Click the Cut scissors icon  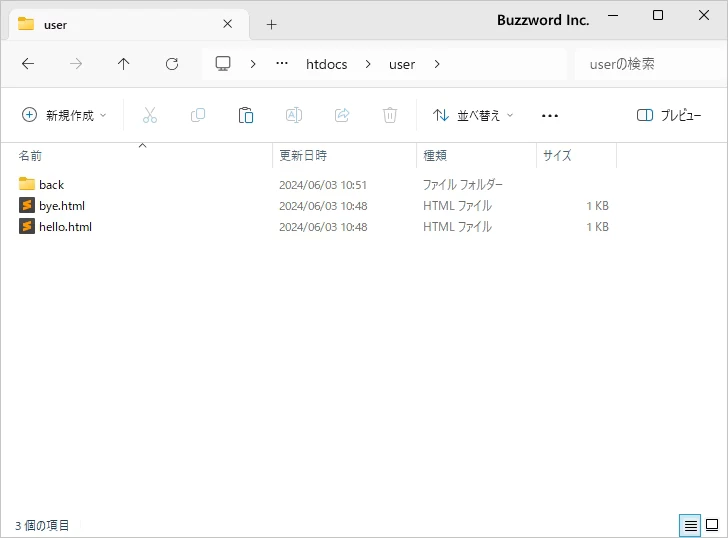[150, 115]
